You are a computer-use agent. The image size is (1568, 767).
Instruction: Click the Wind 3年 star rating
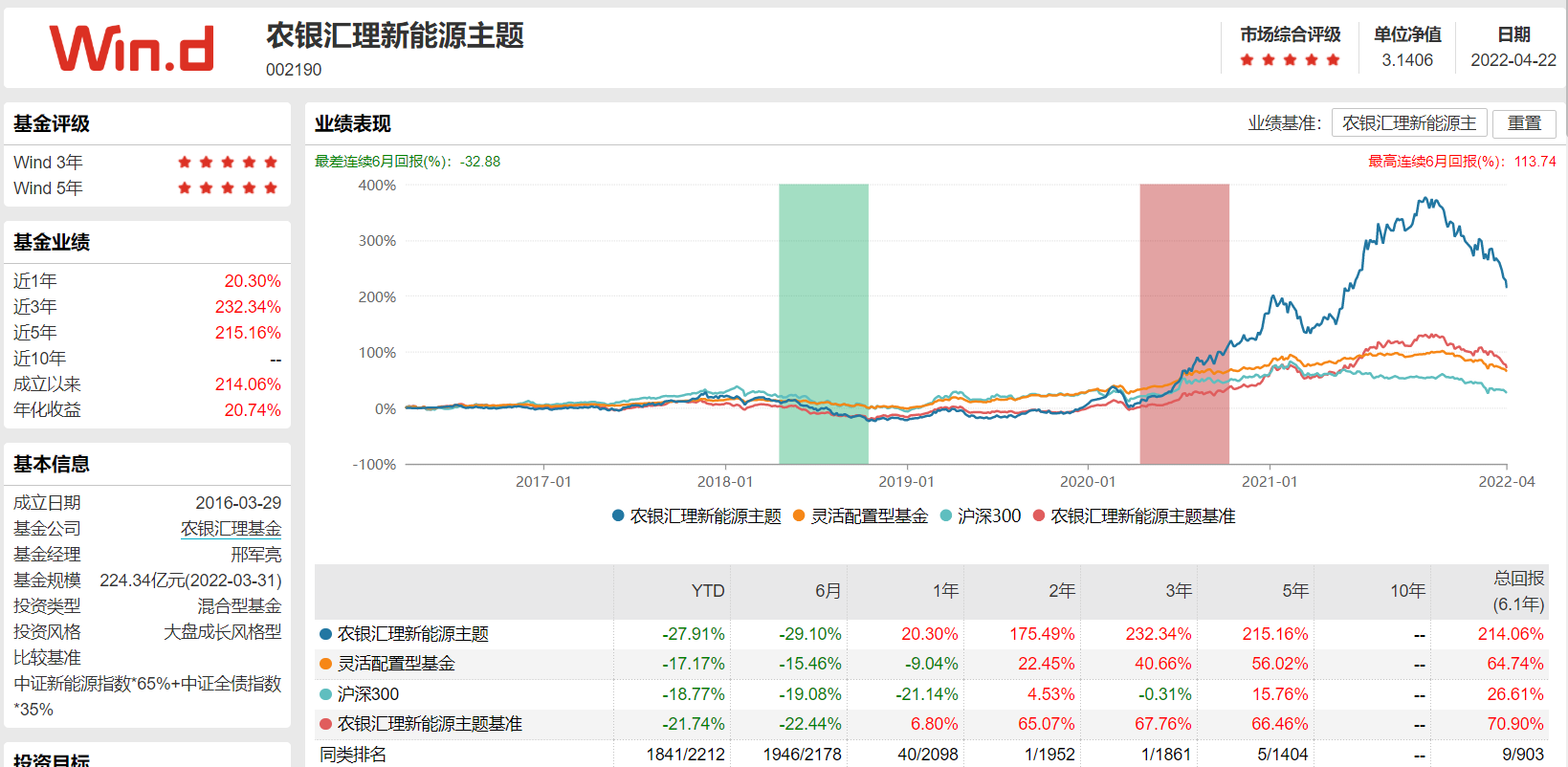228,163
